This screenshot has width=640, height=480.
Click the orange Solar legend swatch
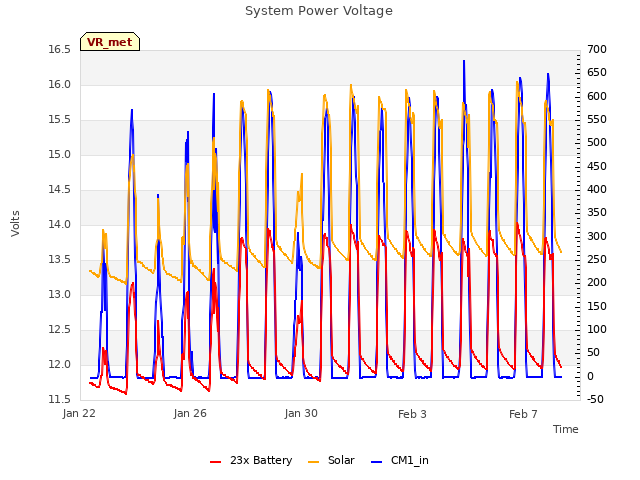tap(313, 462)
